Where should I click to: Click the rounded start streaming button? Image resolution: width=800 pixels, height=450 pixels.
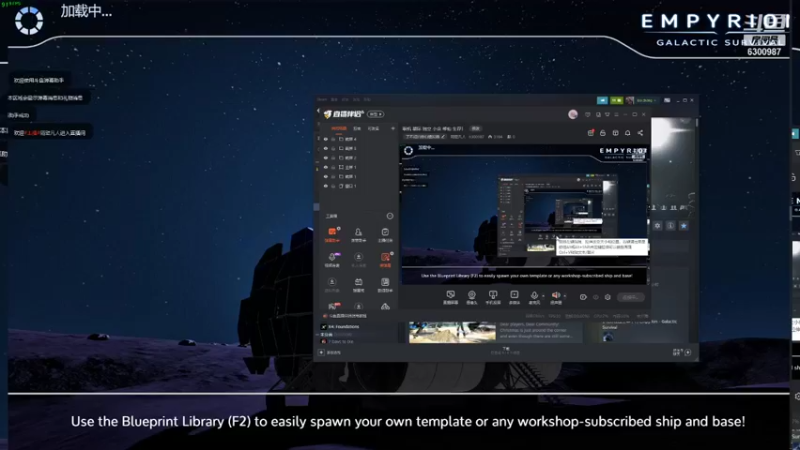[631, 297]
